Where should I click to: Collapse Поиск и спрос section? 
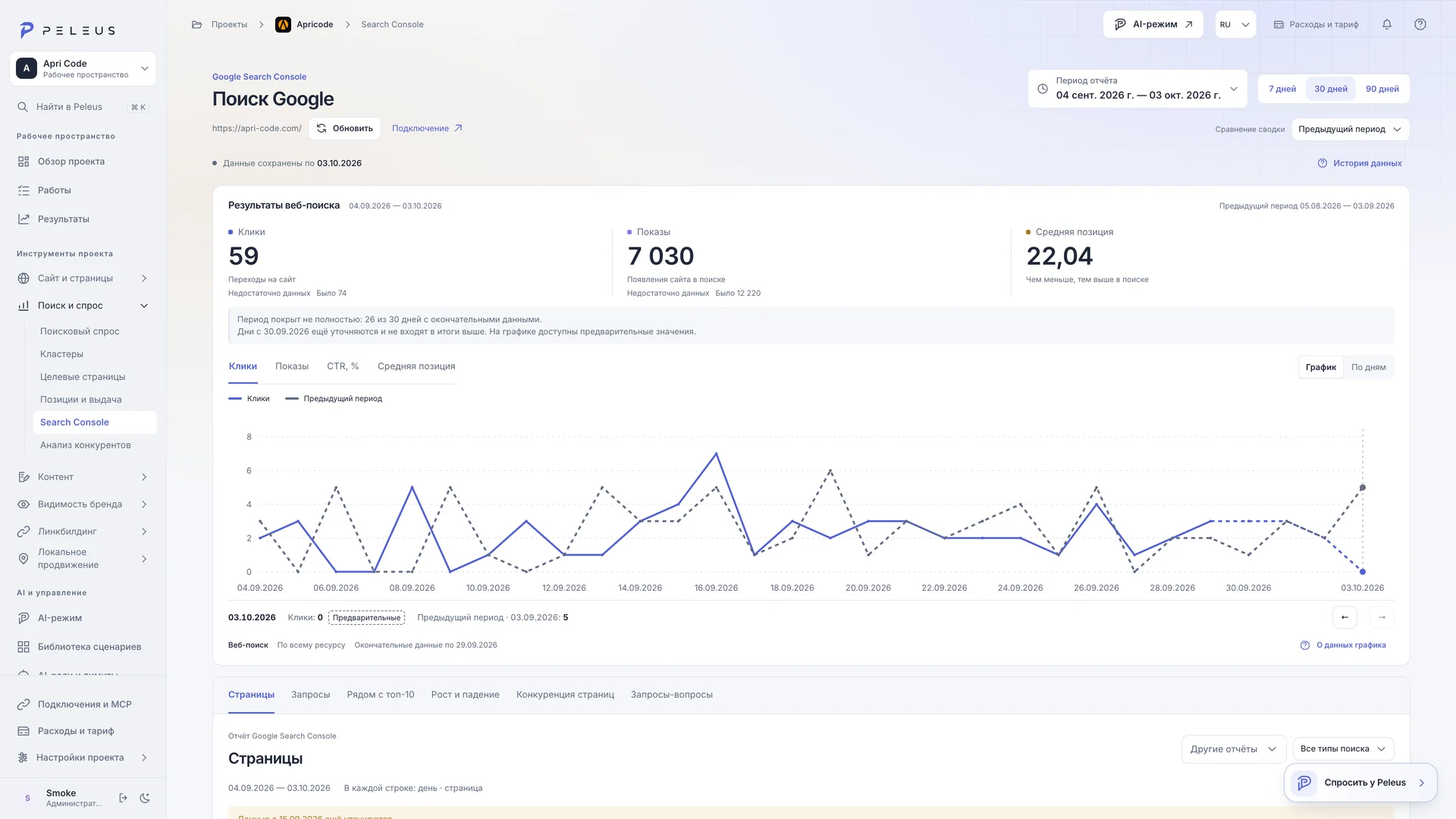tap(83, 306)
